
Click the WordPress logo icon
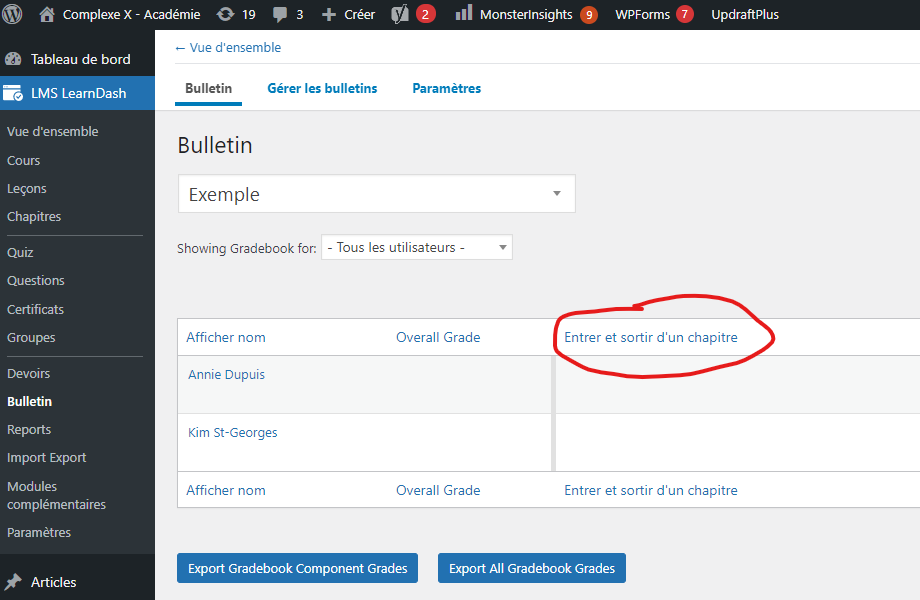pos(13,14)
